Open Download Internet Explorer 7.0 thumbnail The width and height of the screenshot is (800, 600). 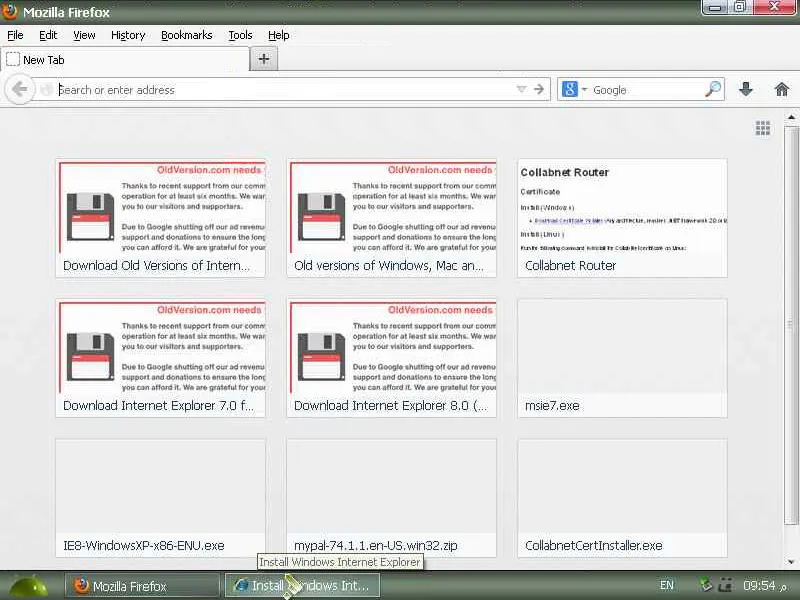coord(160,358)
